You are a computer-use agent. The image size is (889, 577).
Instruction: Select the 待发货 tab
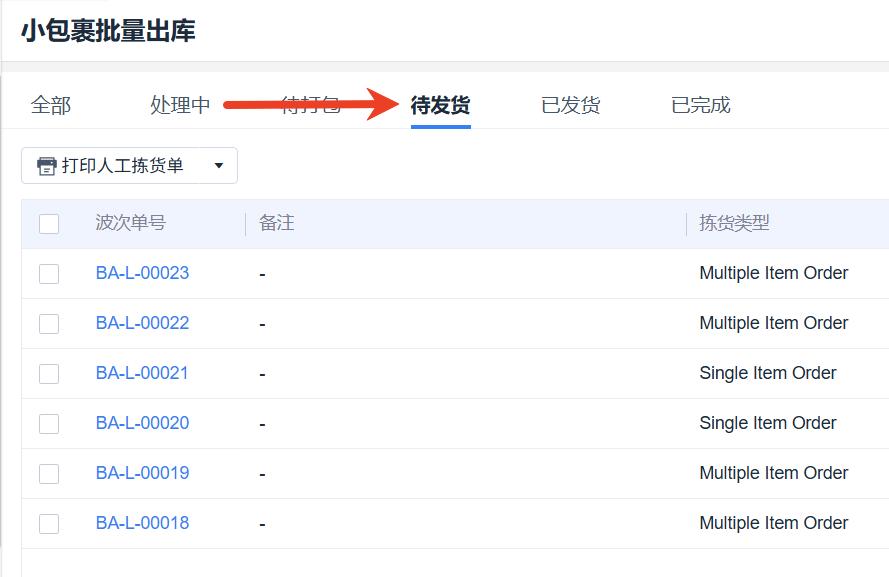tap(440, 105)
